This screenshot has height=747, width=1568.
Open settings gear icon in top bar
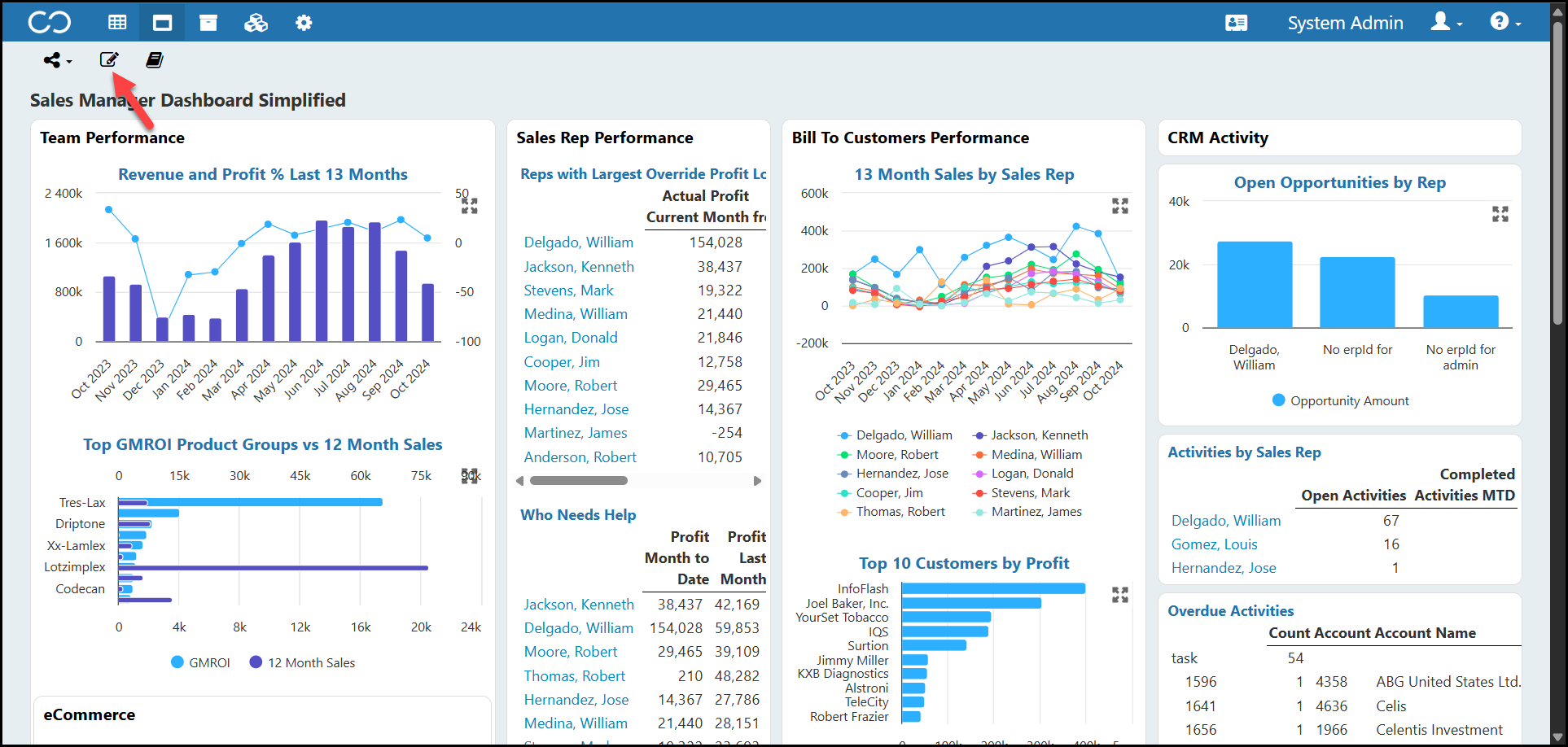point(304,23)
